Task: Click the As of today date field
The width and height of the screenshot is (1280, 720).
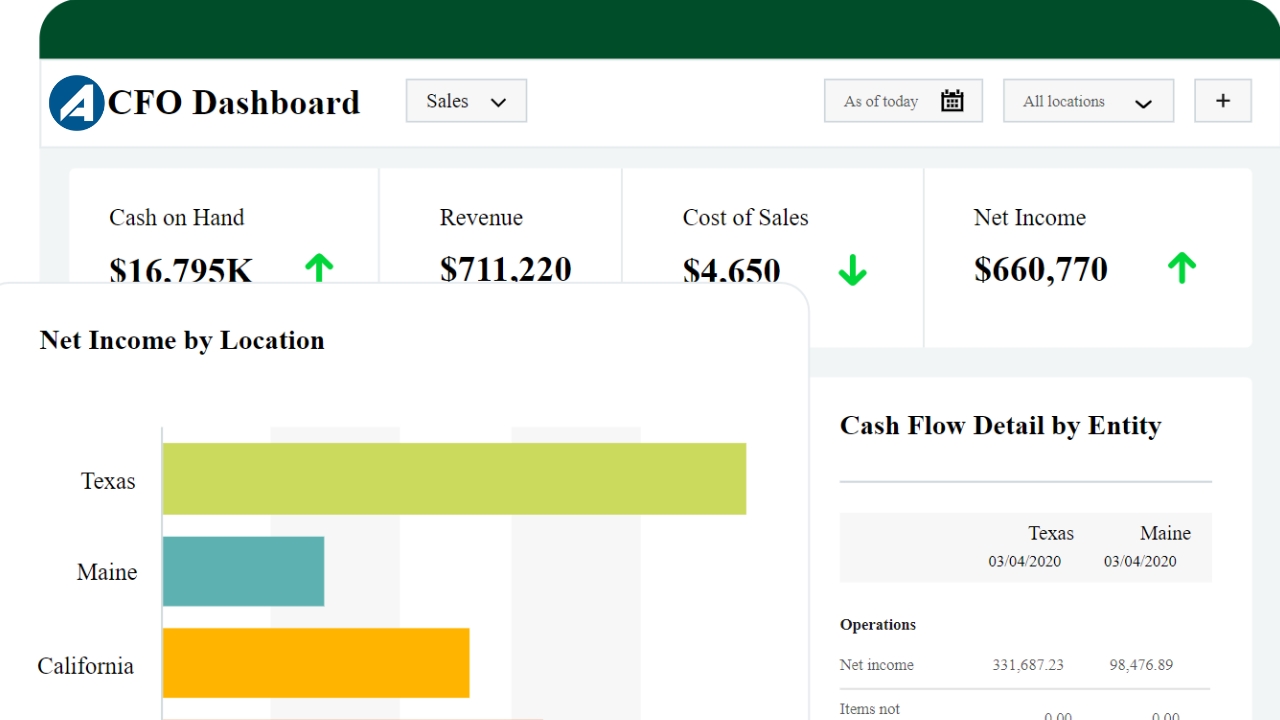Action: (903, 101)
